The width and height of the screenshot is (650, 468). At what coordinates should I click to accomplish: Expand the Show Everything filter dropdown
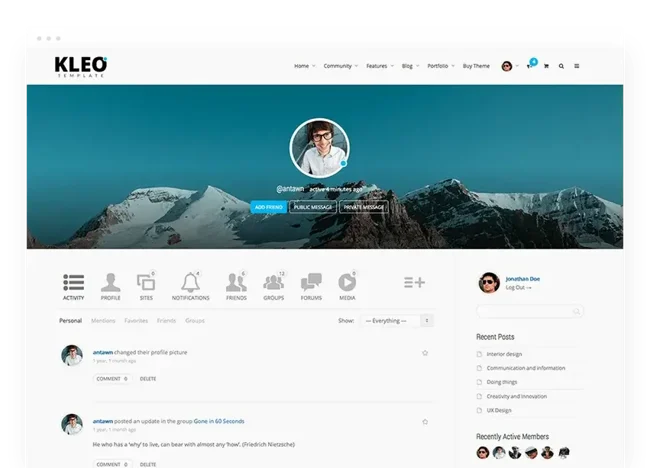click(398, 321)
